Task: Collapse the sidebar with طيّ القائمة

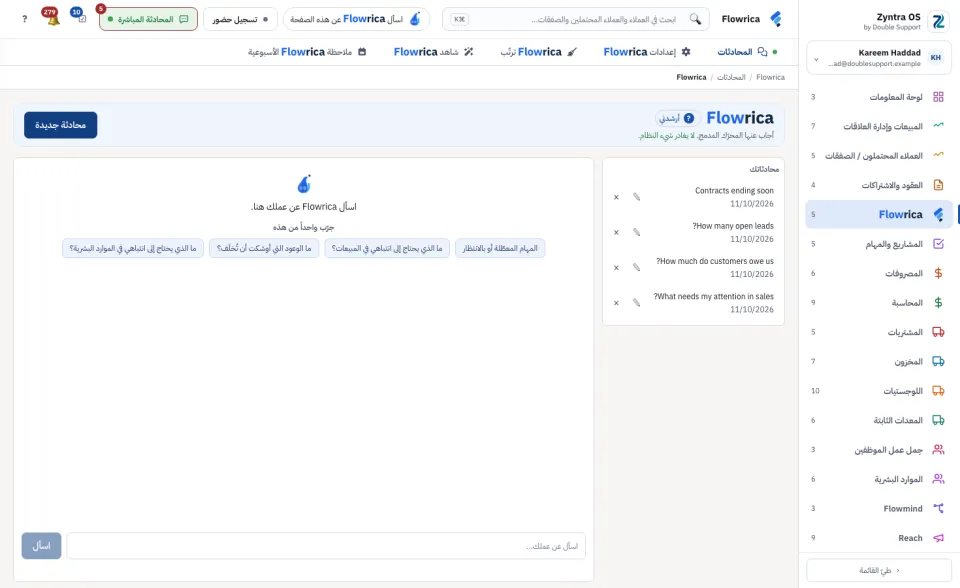Action: click(x=879, y=570)
